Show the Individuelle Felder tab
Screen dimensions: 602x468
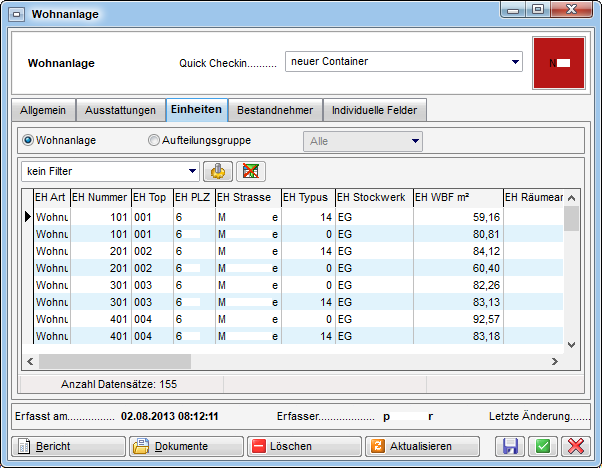374,110
